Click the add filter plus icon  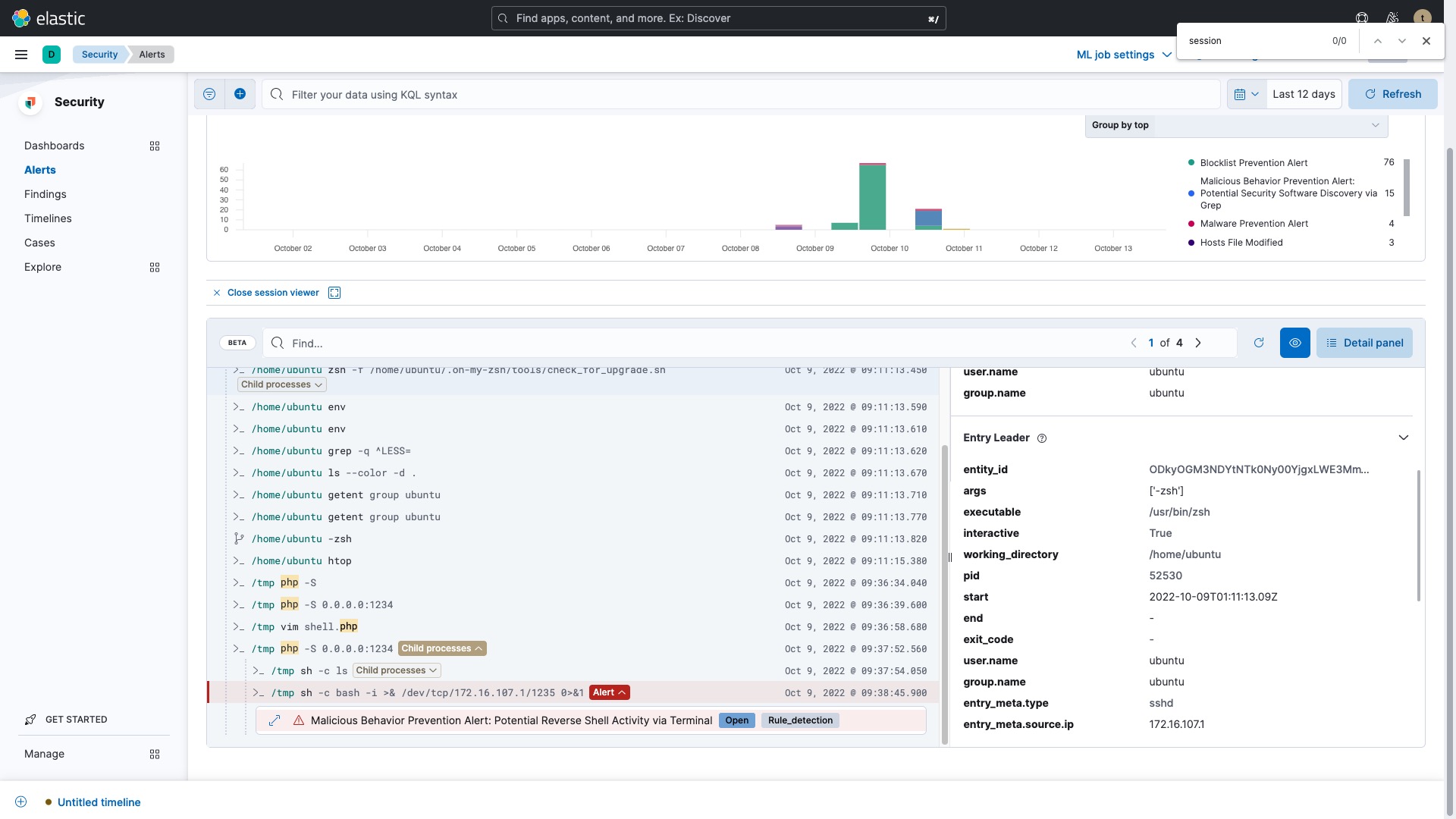(x=240, y=94)
